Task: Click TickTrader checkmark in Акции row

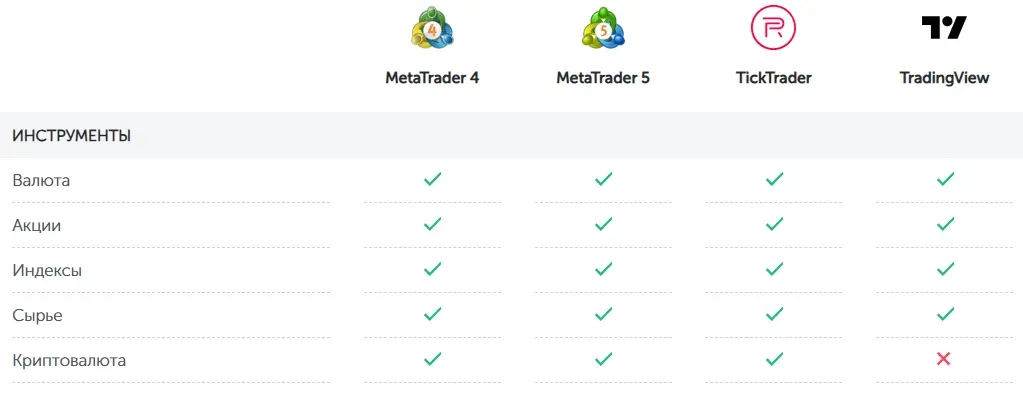Action: (x=774, y=225)
